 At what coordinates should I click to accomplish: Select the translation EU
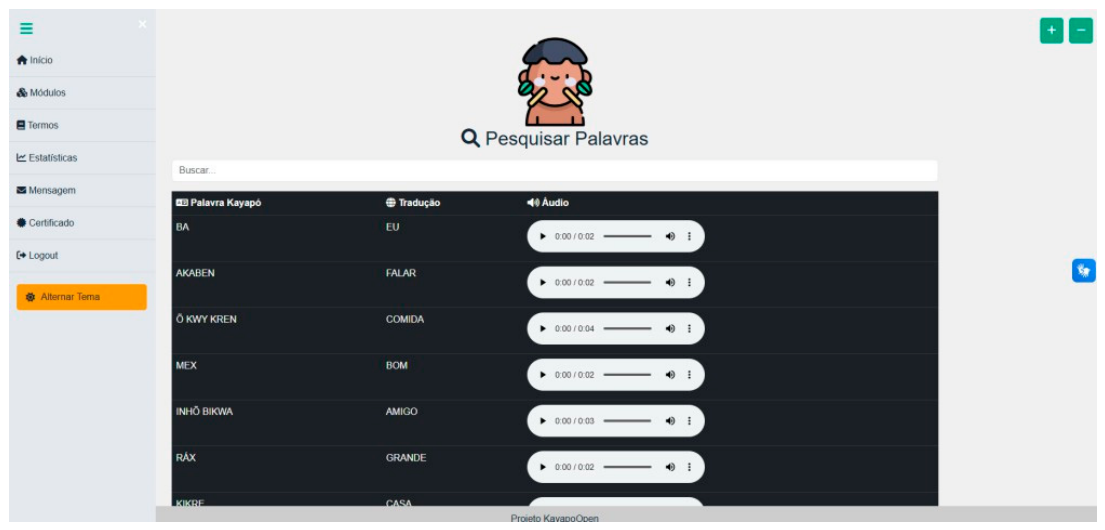[x=393, y=228]
